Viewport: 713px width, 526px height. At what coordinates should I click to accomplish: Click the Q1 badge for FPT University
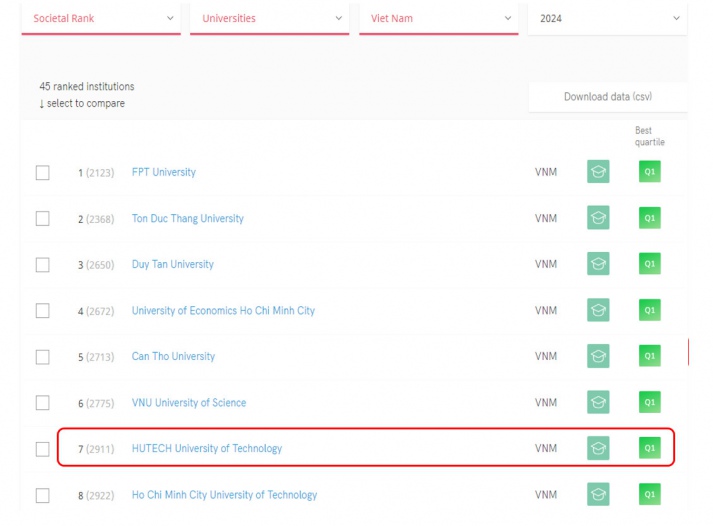(x=649, y=171)
